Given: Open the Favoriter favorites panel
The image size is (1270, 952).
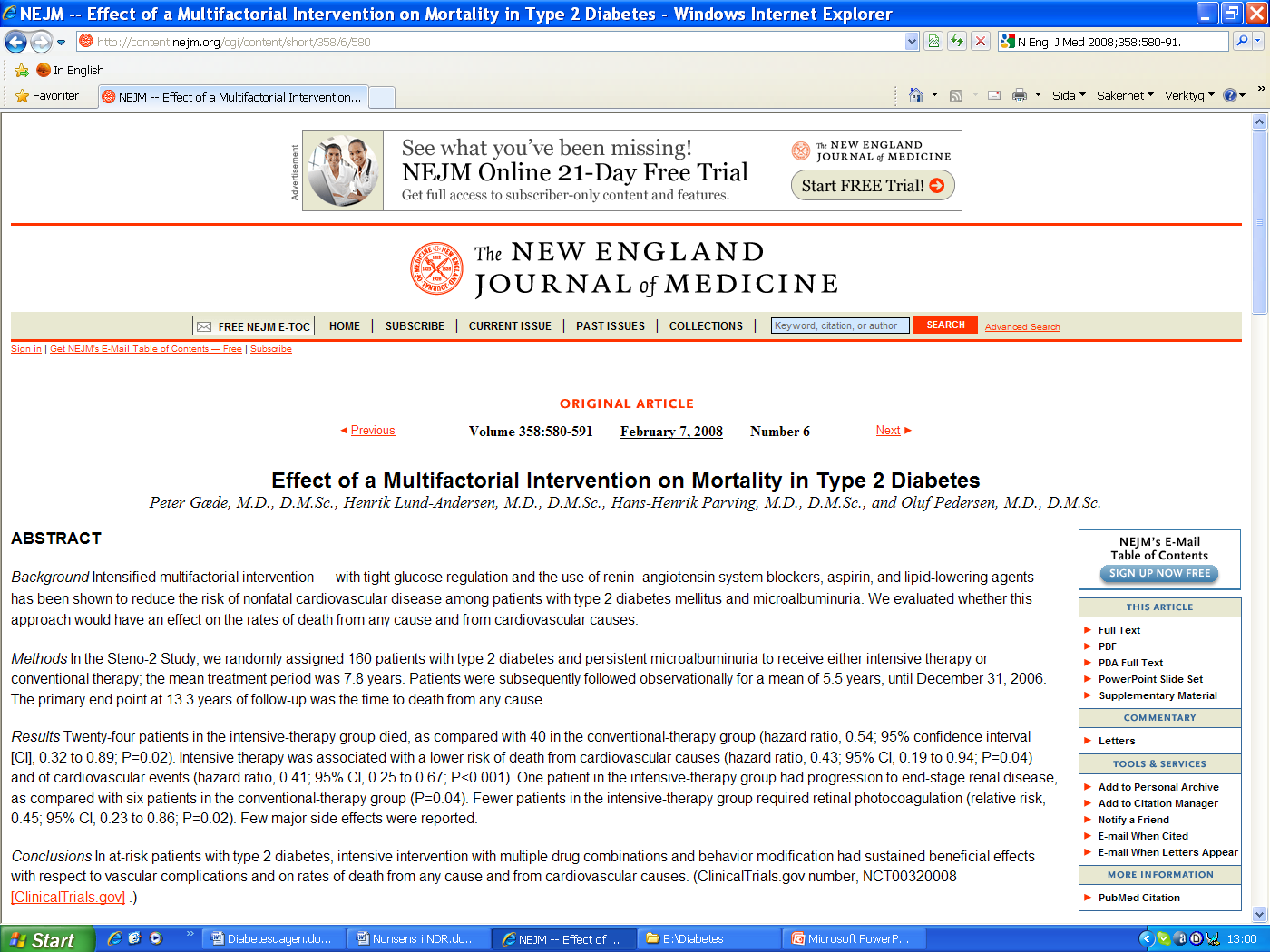Looking at the screenshot, I should [47, 95].
